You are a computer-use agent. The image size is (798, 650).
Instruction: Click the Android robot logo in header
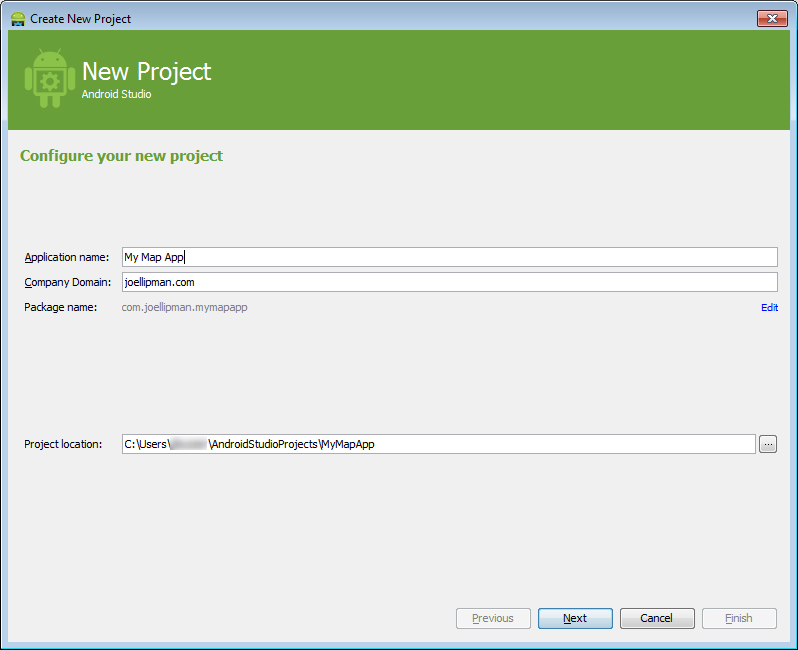[x=49, y=79]
